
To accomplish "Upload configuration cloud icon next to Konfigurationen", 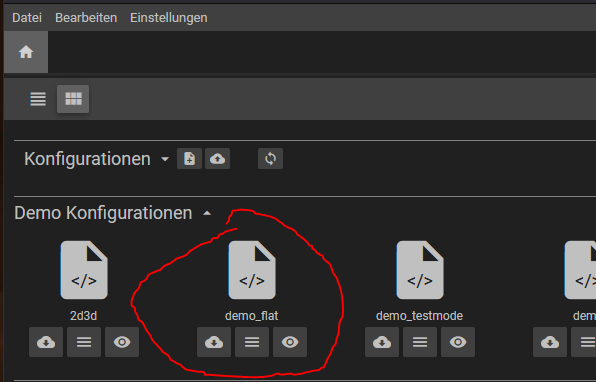I will (217, 159).
